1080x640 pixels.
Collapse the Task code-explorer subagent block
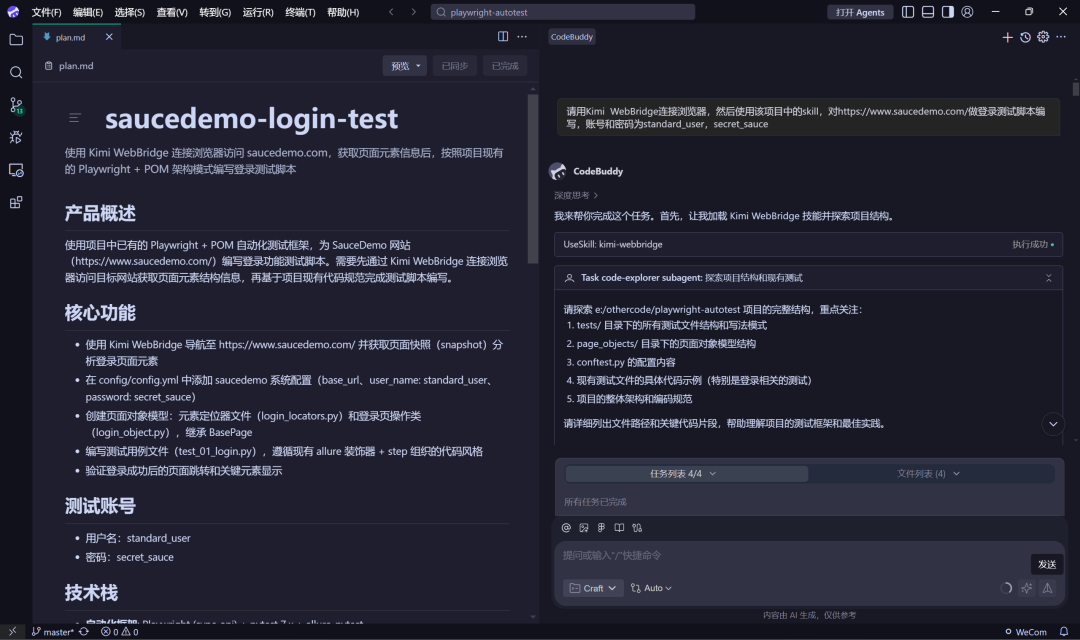(x=1048, y=278)
